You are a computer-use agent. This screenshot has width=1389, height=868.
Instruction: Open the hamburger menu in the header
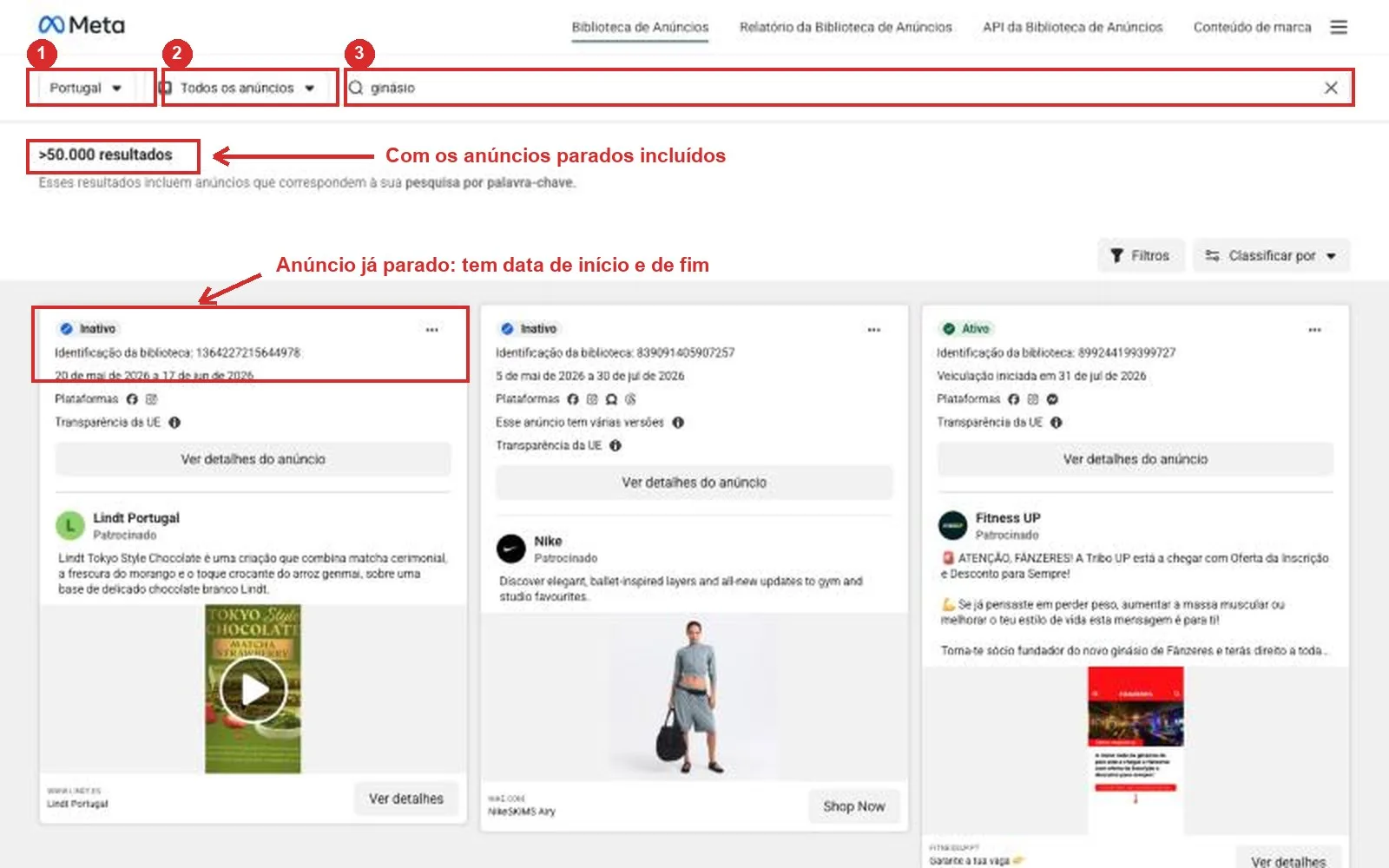(1339, 27)
